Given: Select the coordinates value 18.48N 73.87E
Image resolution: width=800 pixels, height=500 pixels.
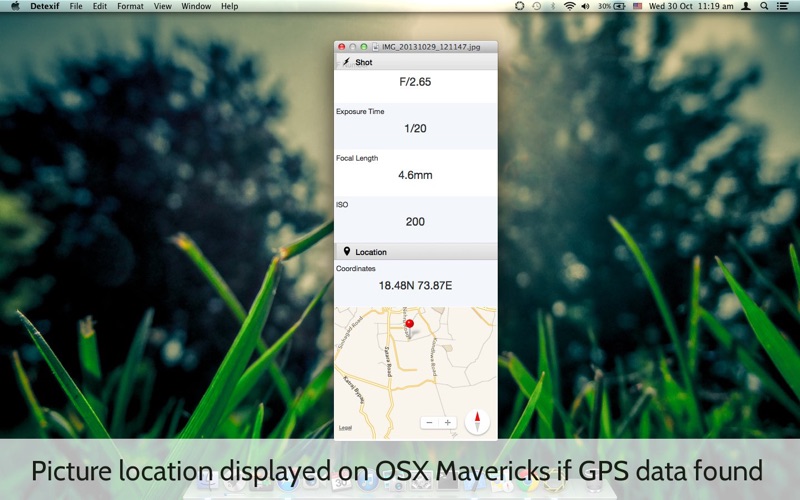Looking at the screenshot, I should click(415, 285).
